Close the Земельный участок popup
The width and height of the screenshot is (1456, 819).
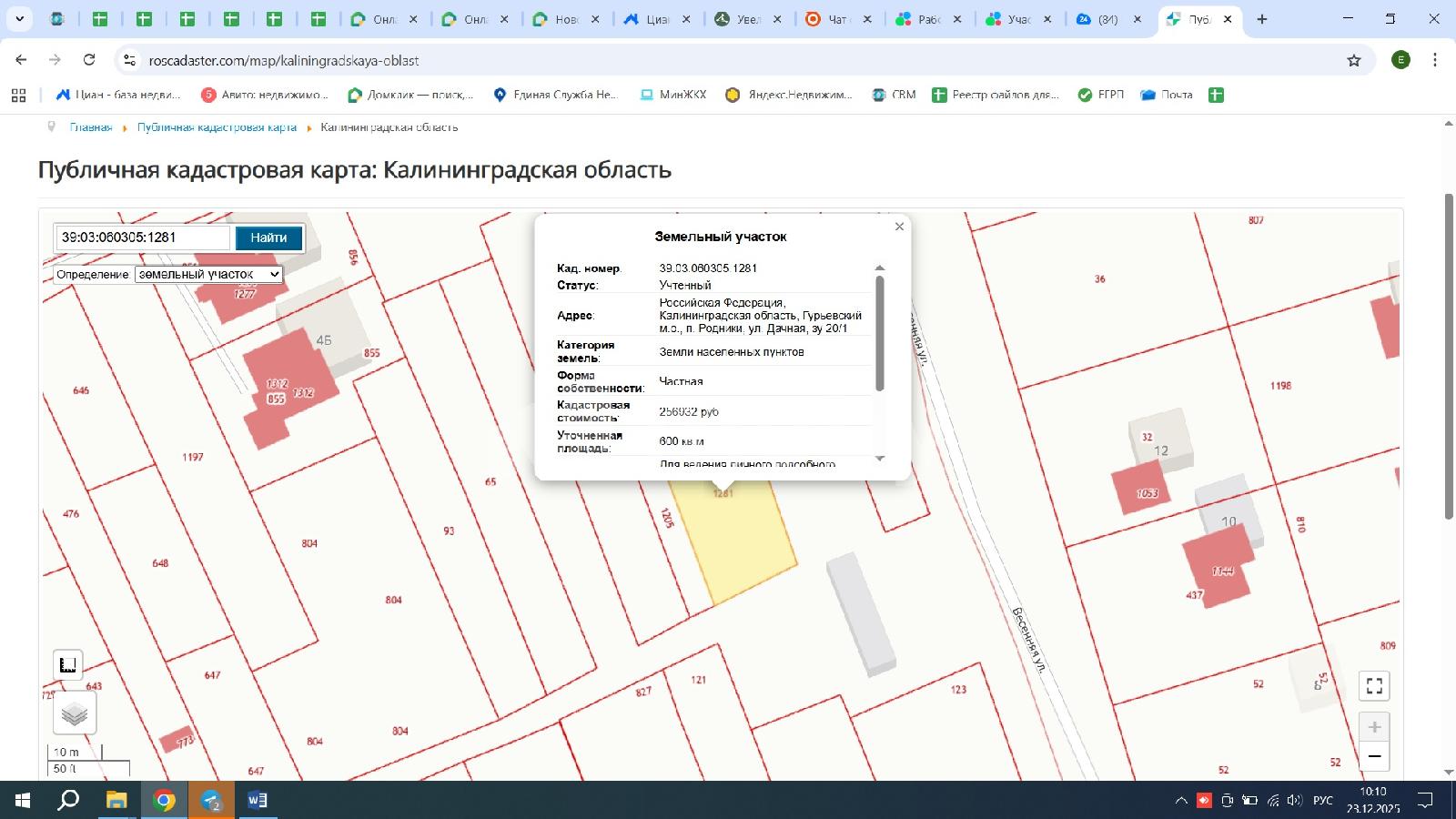point(899,227)
